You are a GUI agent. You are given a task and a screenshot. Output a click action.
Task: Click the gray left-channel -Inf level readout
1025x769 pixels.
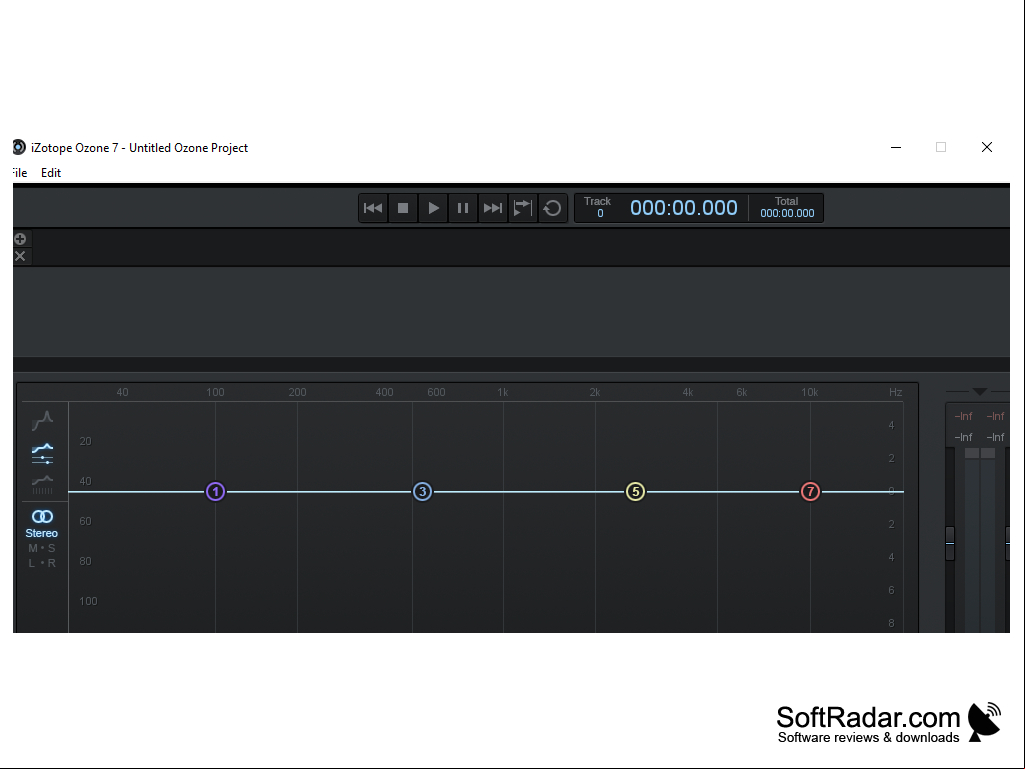964,437
